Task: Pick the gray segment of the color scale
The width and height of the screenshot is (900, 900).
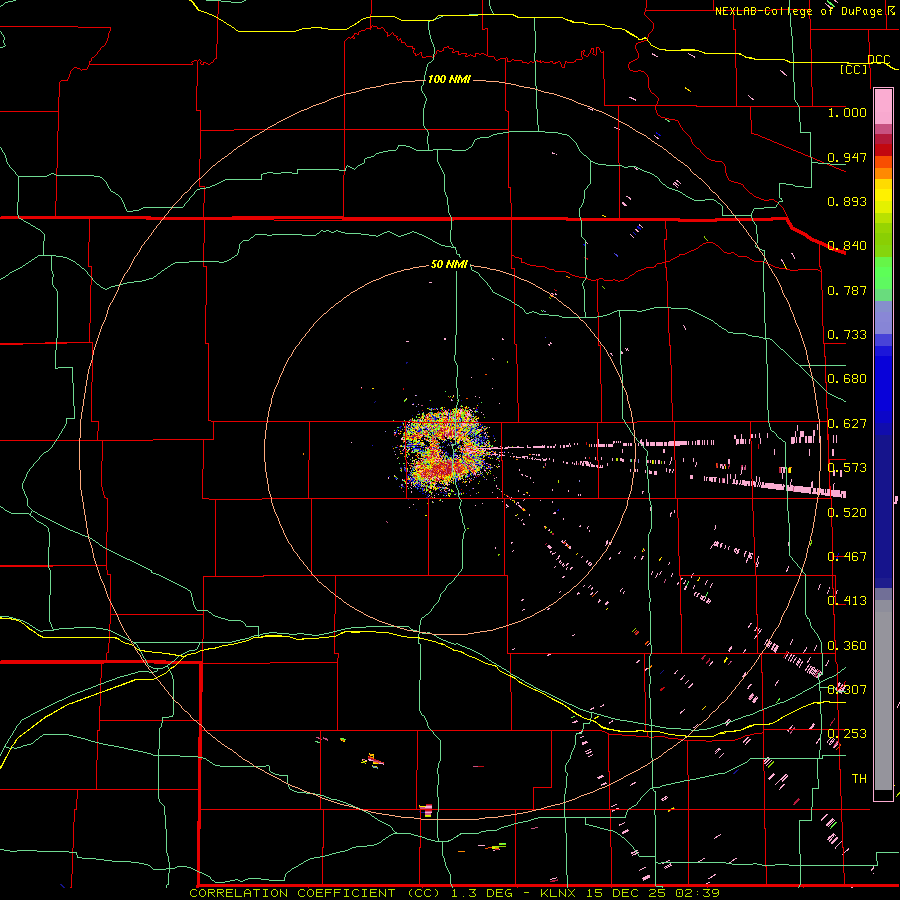Action: click(x=883, y=695)
